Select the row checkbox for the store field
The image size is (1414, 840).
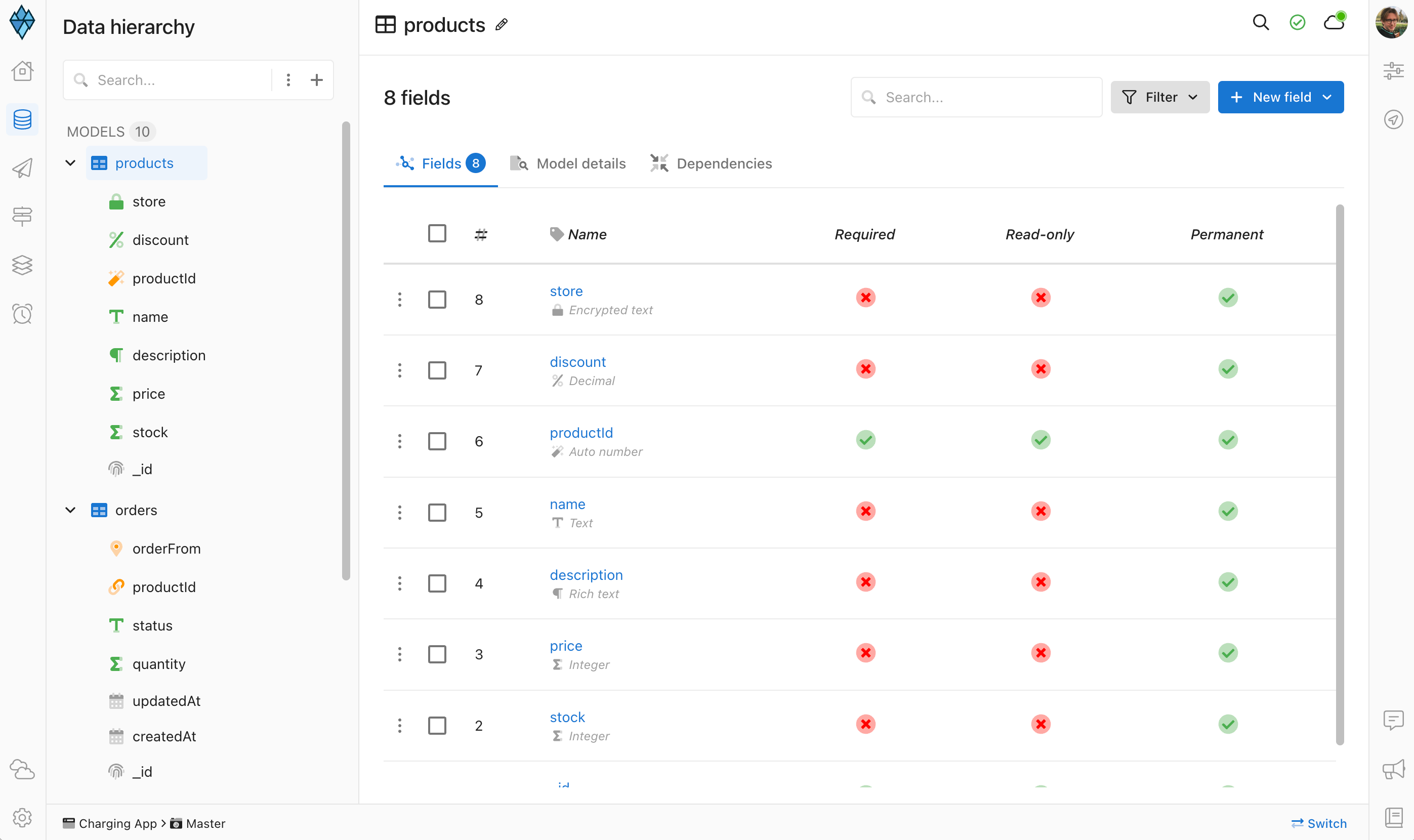pos(437,299)
